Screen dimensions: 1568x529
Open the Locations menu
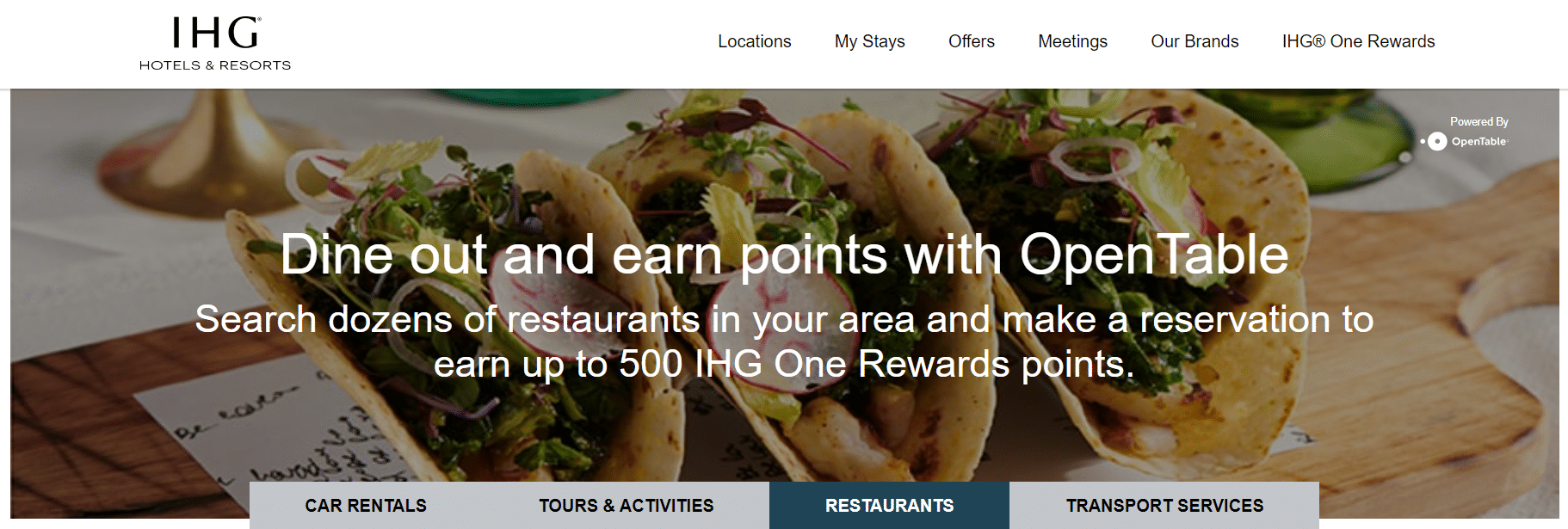[x=754, y=41]
